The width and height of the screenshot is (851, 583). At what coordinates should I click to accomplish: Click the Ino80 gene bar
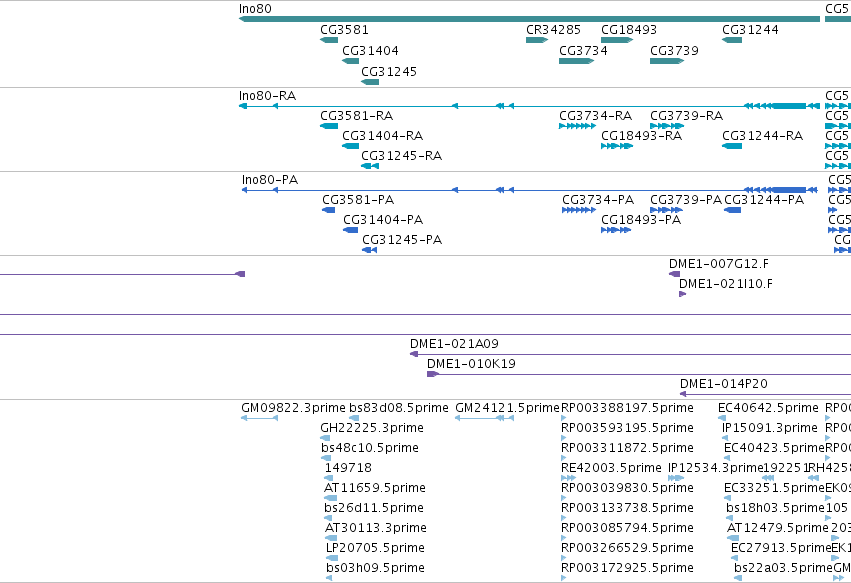pos(529,19)
